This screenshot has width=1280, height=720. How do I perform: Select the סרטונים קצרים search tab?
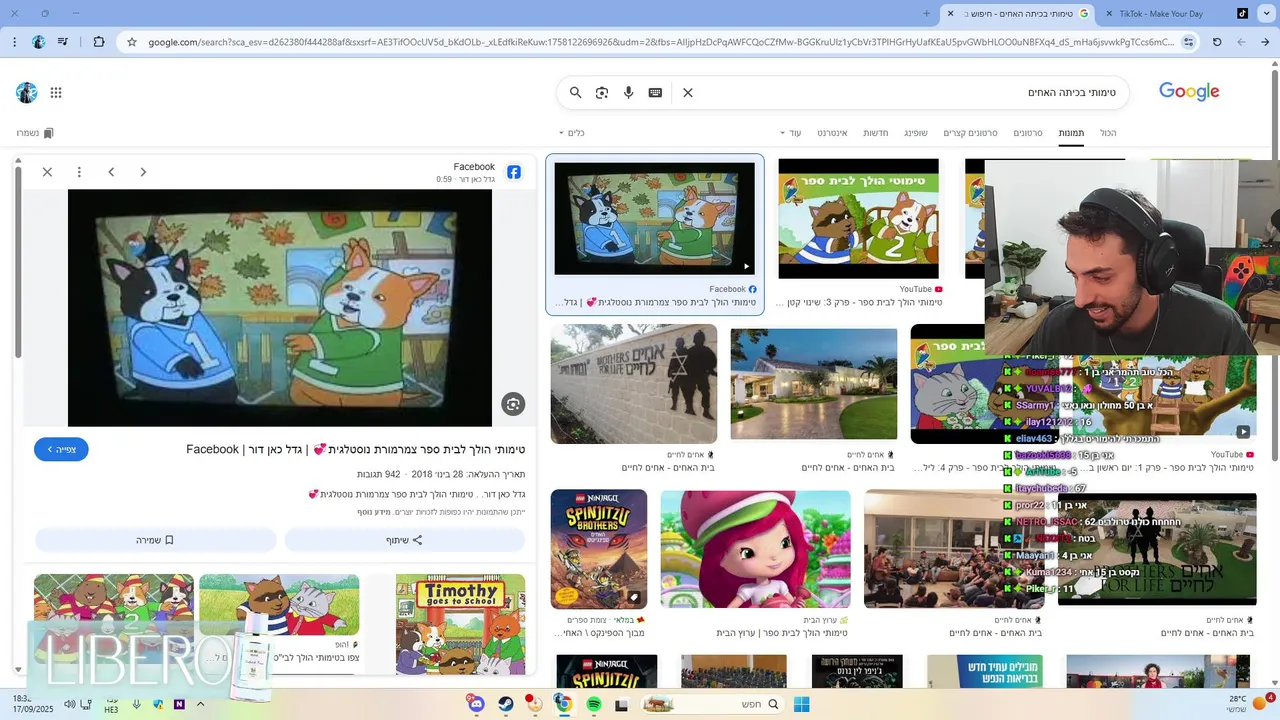point(970,133)
